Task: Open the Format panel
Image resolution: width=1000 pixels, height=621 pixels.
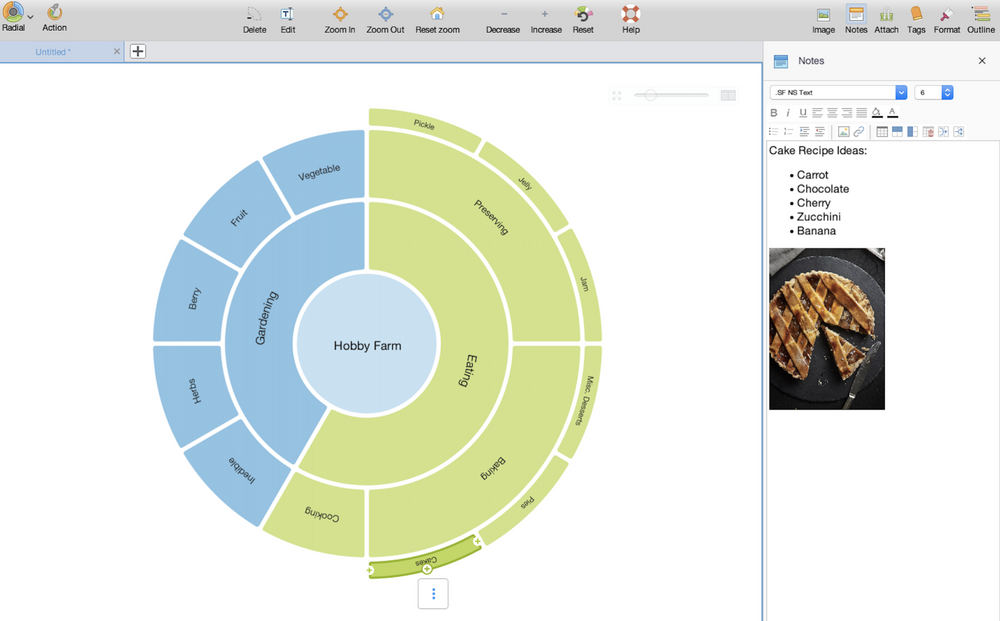Action: [946, 15]
